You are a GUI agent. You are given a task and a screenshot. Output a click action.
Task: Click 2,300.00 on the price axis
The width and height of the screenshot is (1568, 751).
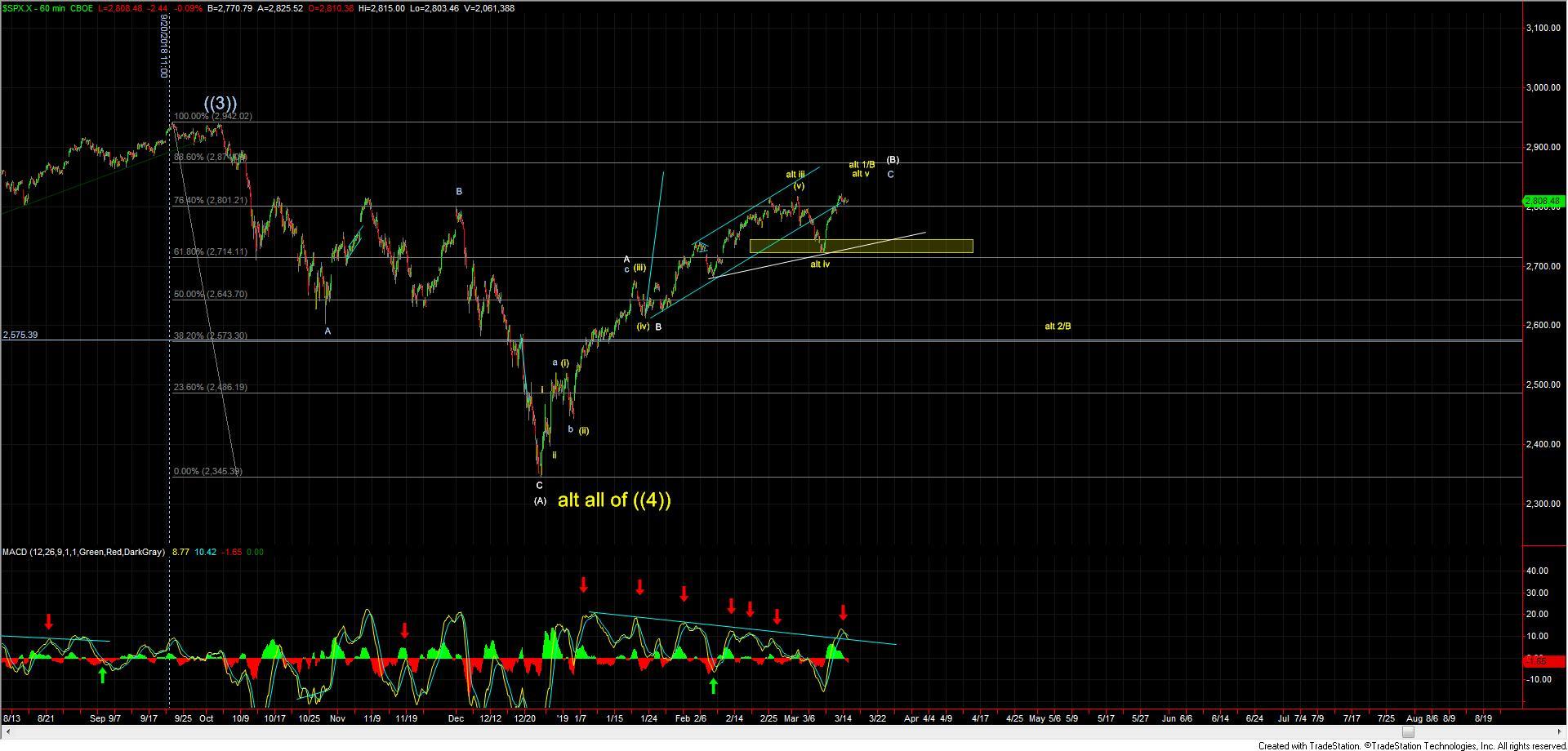click(x=1543, y=504)
